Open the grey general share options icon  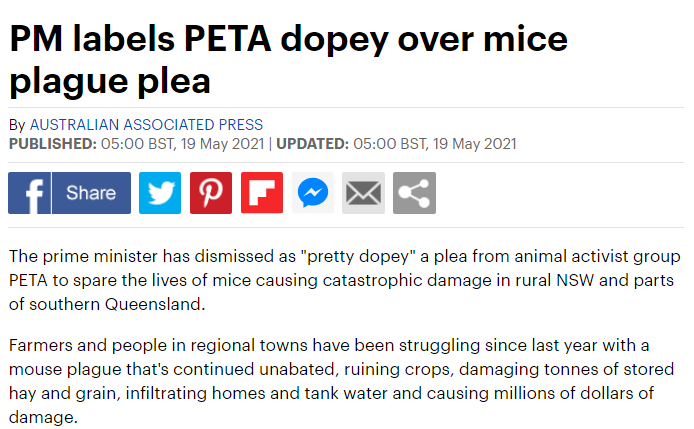(x=414, y=193)
